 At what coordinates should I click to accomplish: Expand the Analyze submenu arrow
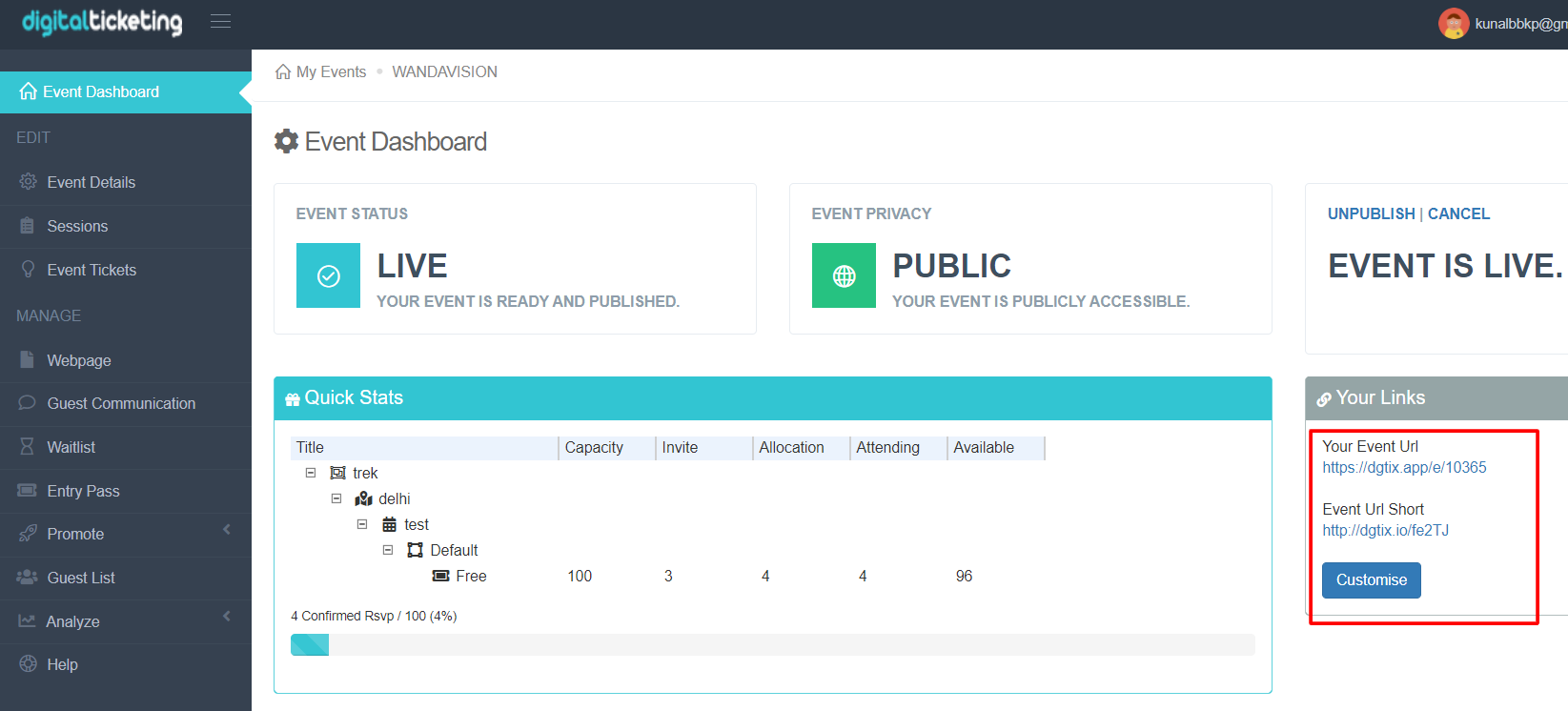[x=227, y=616]
